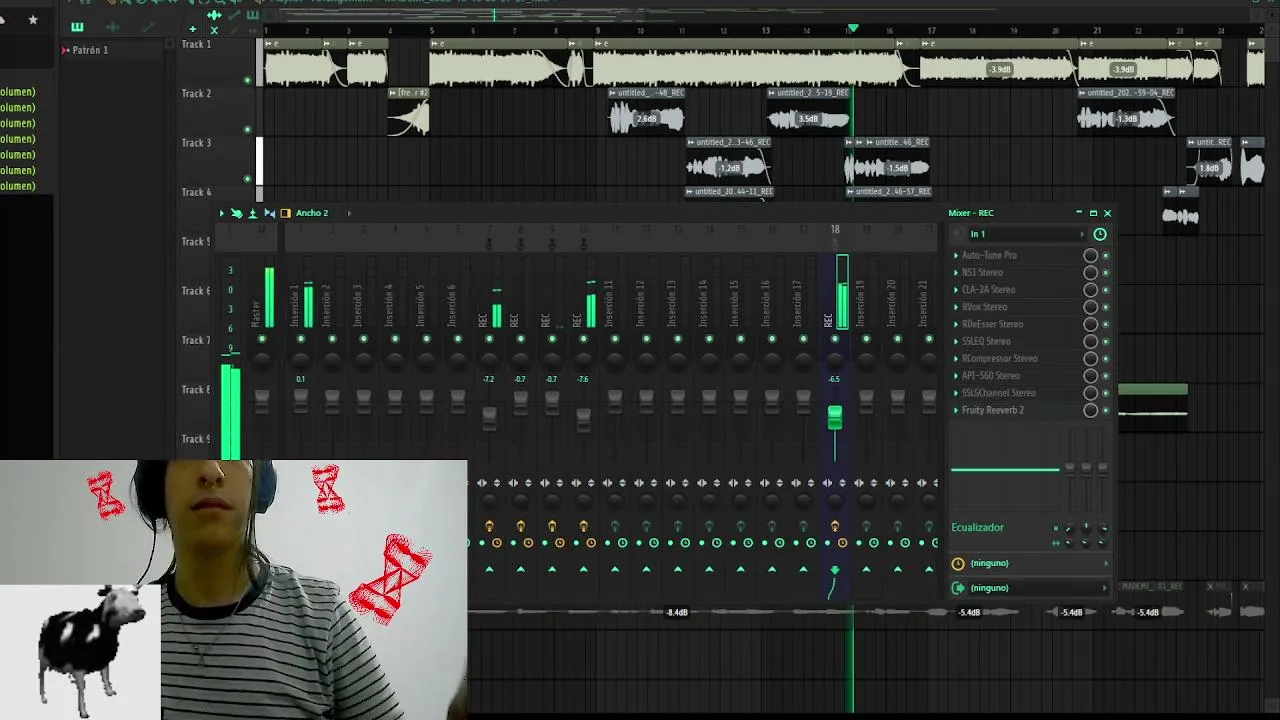This screenshot has width=1280, height=720.
Task: Click the orange FX circle under first REC track
Action: point(497,543)
